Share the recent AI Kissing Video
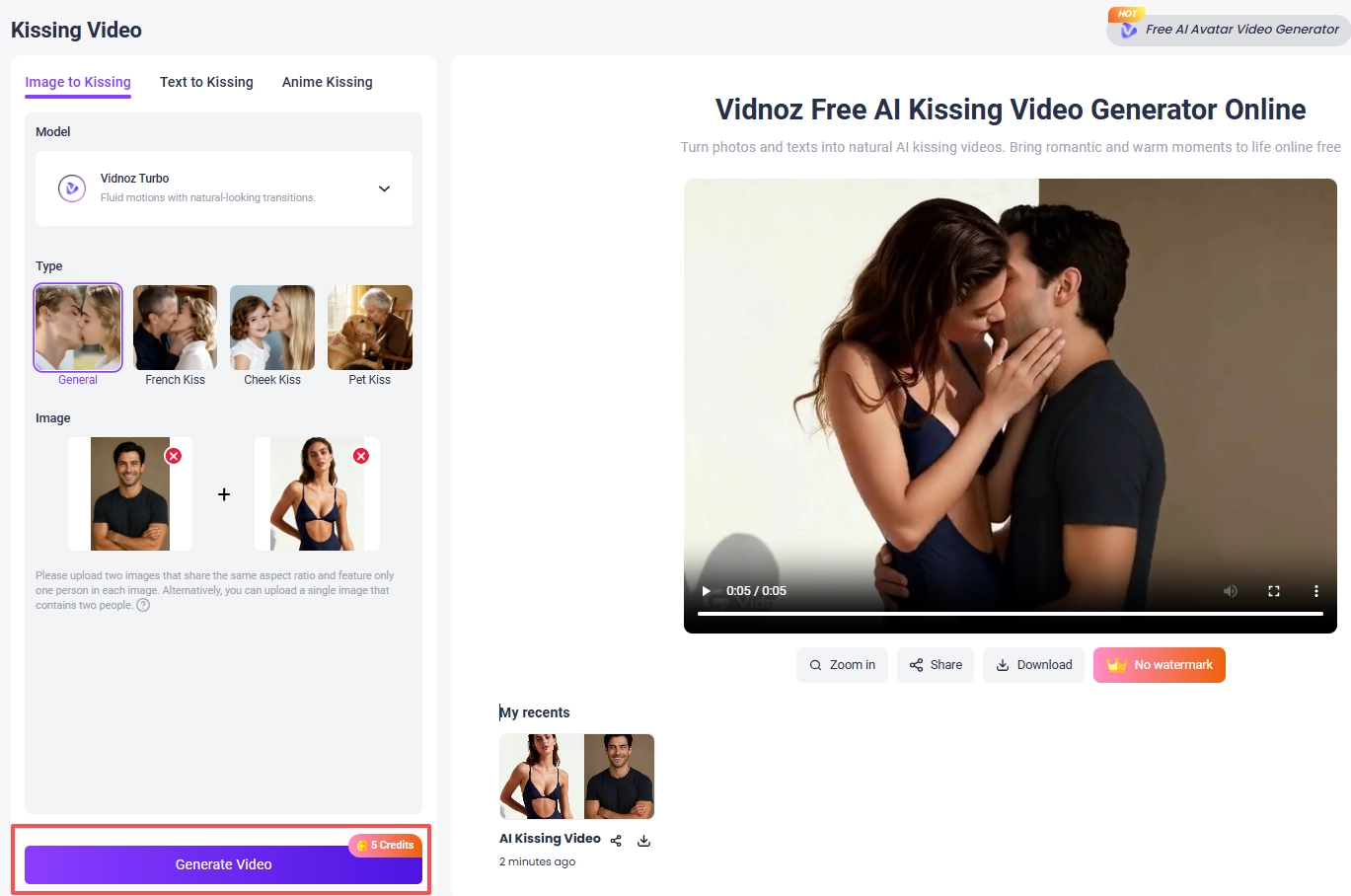The width and height of the screenshot is (1351, 896). [x=616, y=840]
